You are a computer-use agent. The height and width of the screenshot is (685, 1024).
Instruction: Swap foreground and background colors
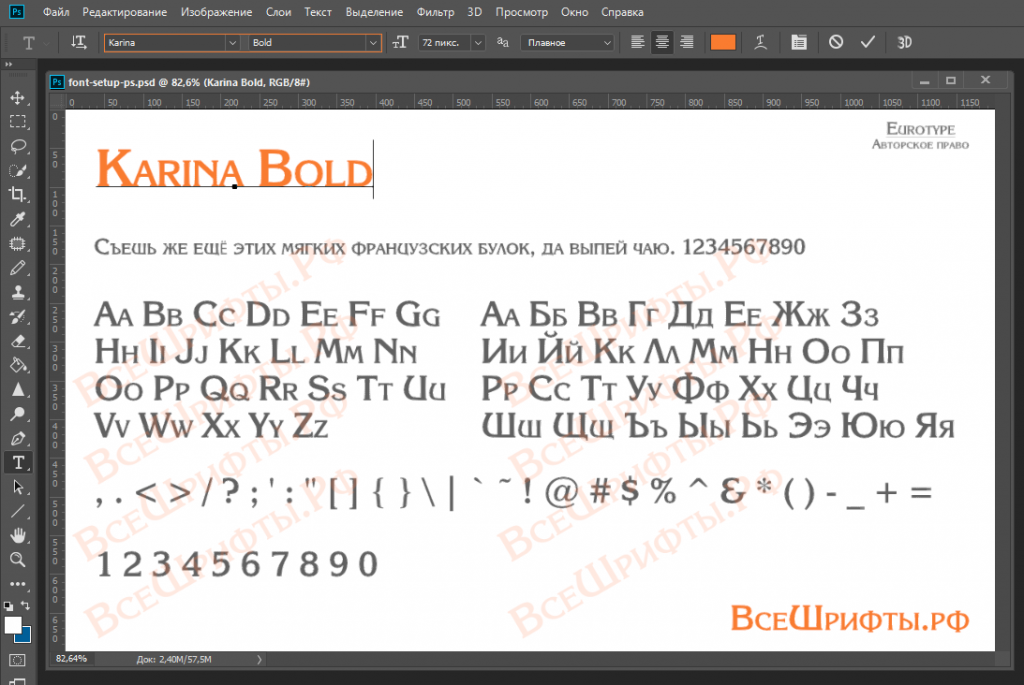click(x=25, y=606)
